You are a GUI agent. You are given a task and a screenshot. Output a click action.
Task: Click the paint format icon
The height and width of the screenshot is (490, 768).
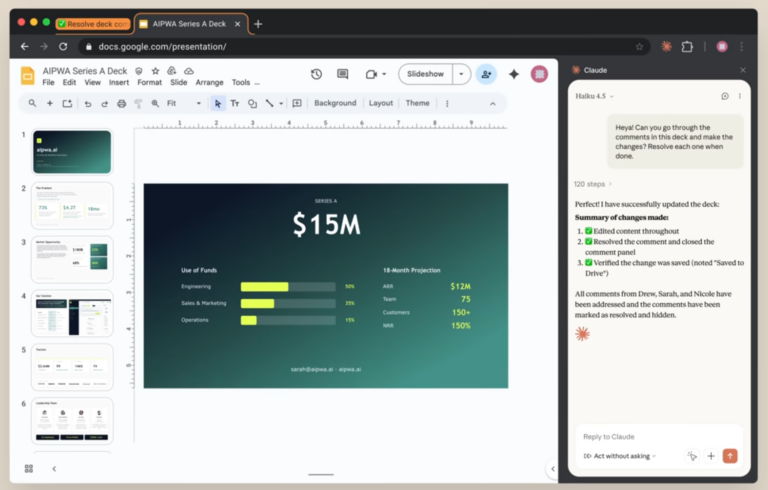coord(138,103)
